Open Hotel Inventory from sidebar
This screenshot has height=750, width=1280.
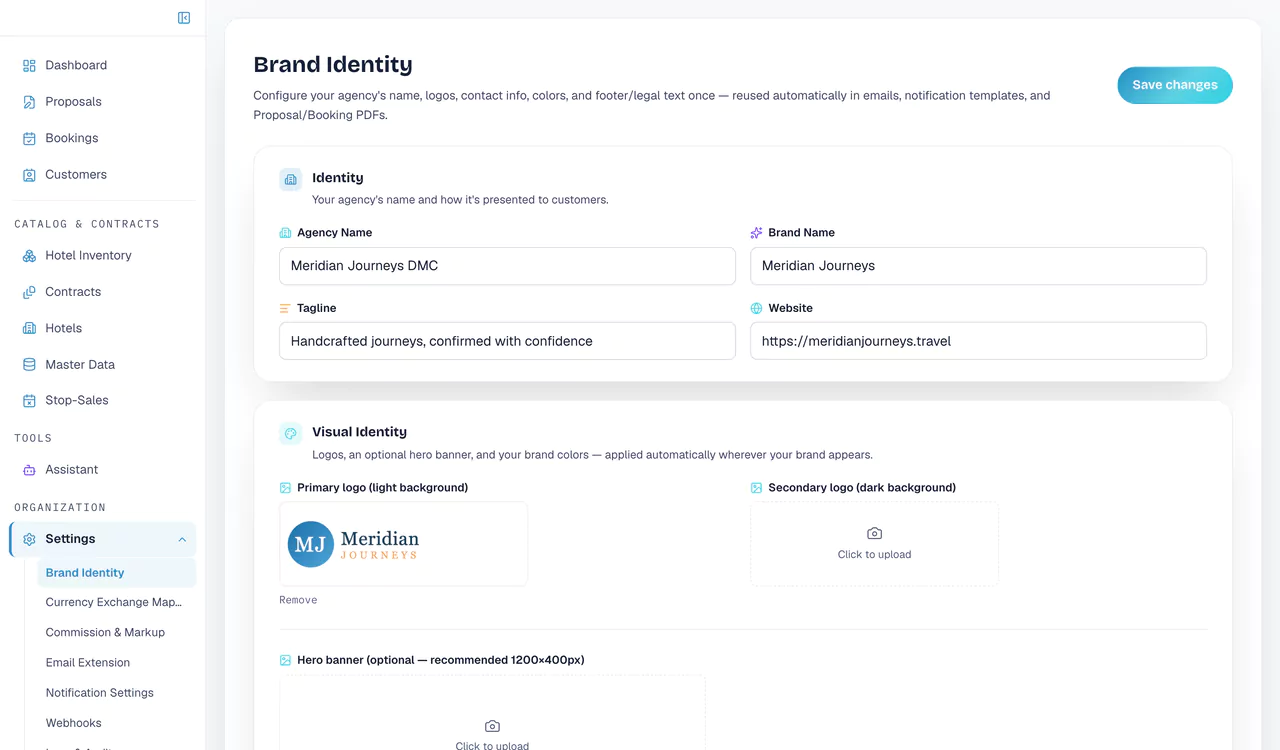pyautogui.click(x=88, y=256)
